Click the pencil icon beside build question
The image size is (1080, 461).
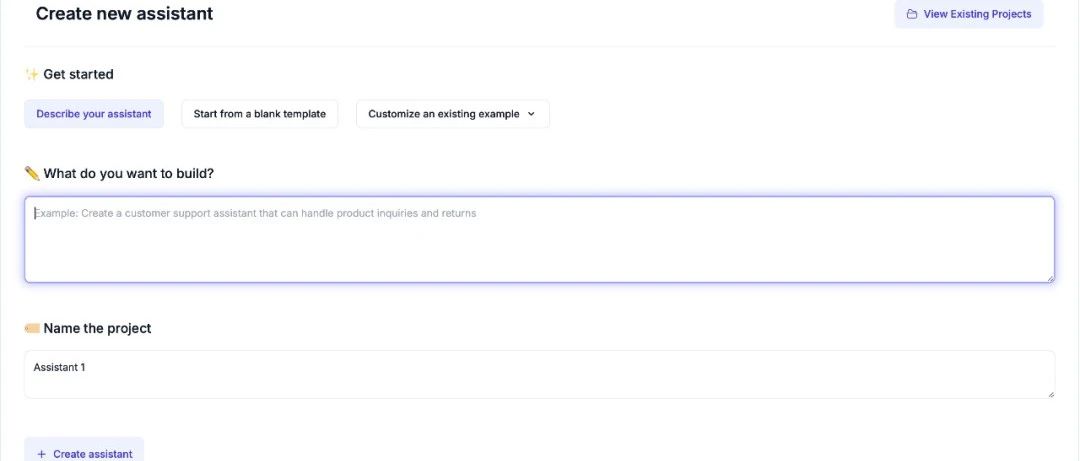point(31,173)
